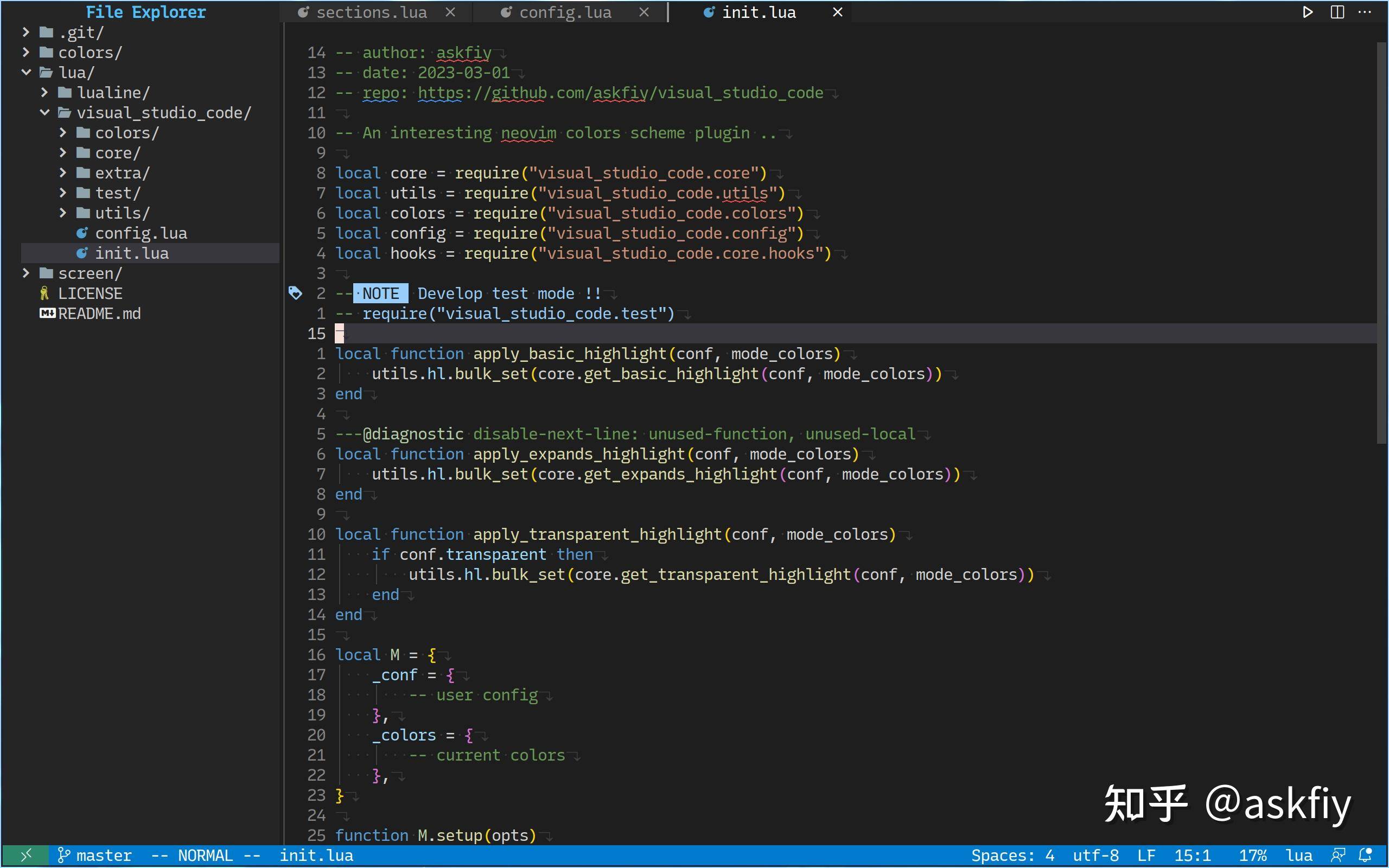Click the README markdown file icon
1389x868 pixels.
[x=47, y=314]
